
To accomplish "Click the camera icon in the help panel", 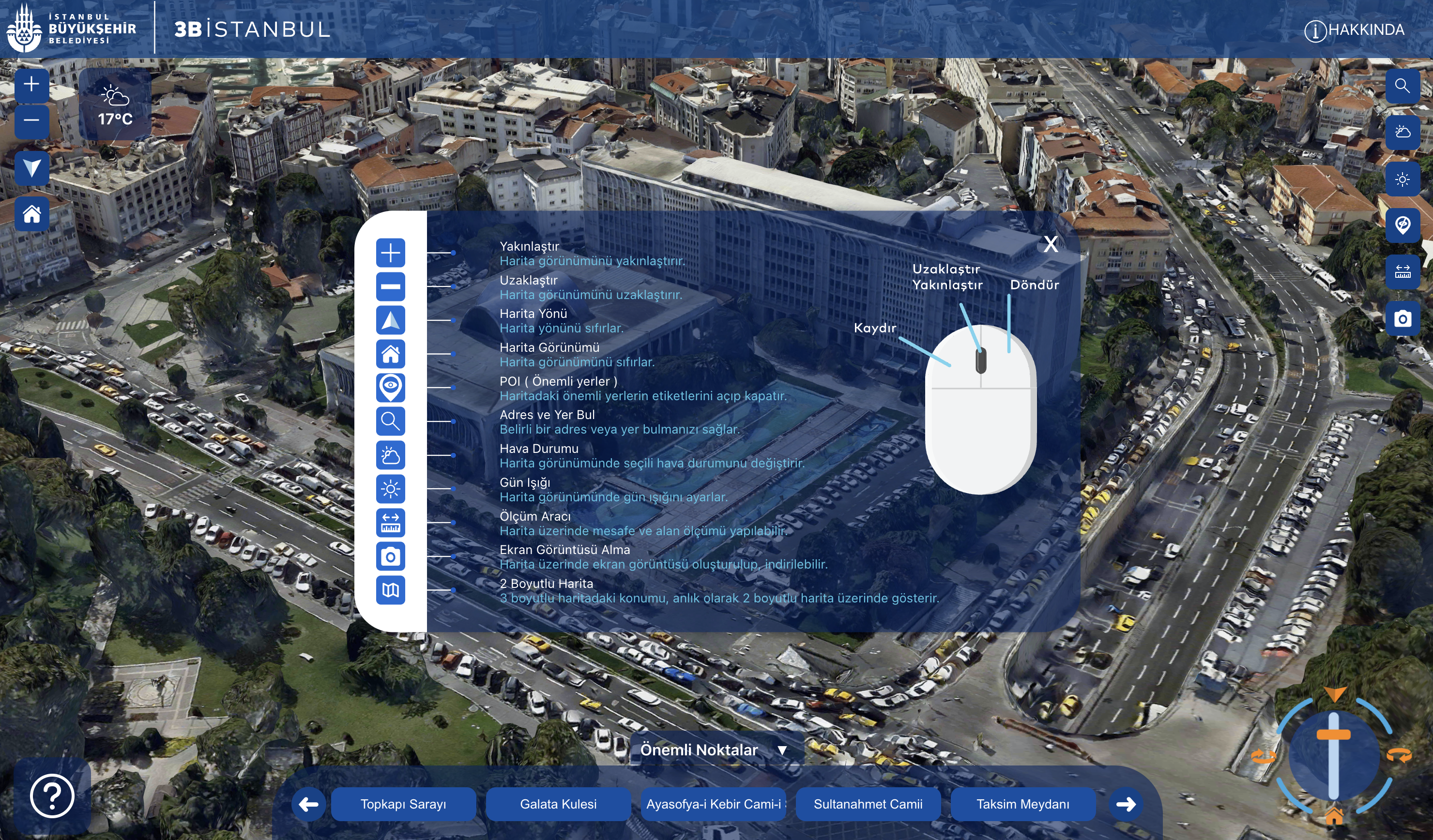I will tap(391, 556).
